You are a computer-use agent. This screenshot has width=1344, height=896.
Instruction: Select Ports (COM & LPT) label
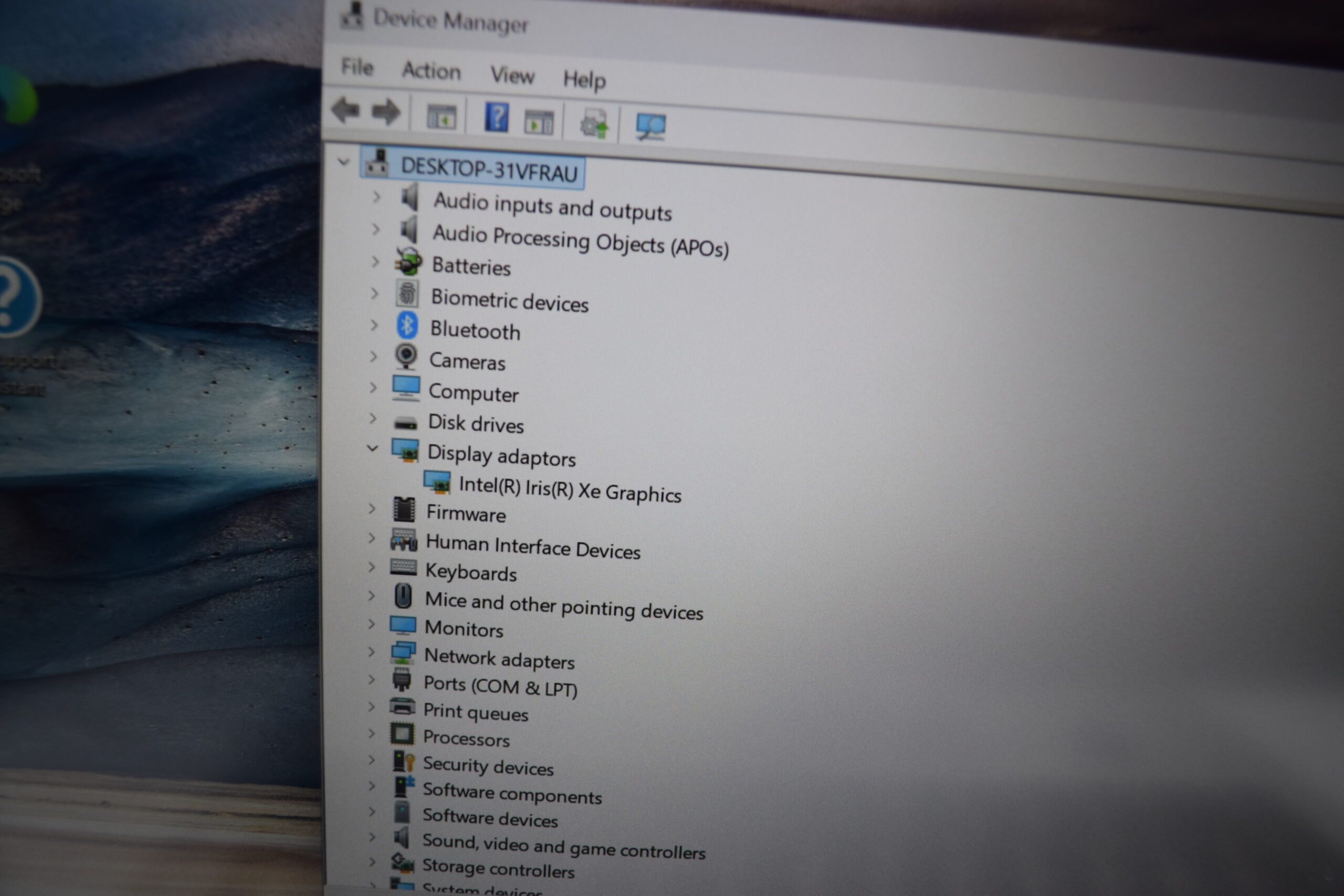(x=500, y=686)
